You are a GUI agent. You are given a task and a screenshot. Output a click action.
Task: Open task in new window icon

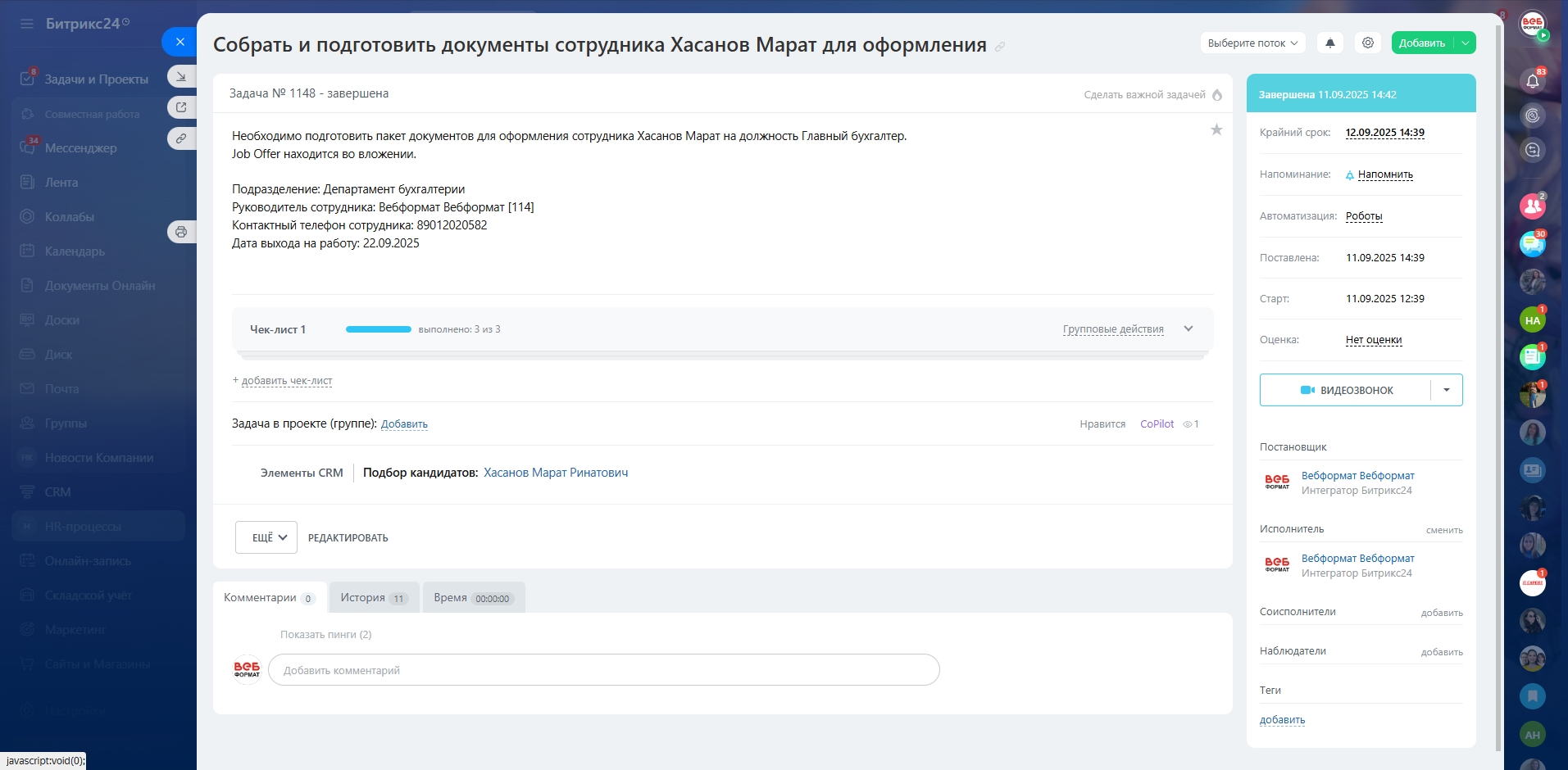(181, 107)
